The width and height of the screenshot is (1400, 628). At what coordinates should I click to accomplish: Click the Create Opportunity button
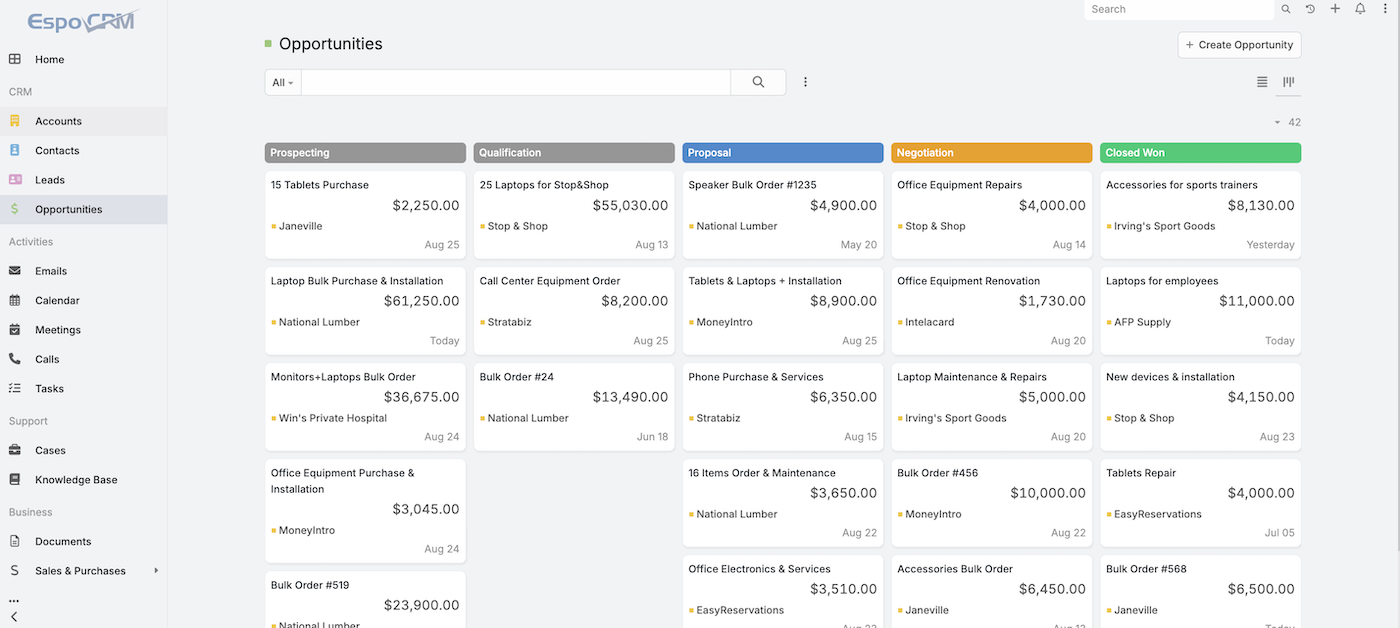coord(1240,45)
